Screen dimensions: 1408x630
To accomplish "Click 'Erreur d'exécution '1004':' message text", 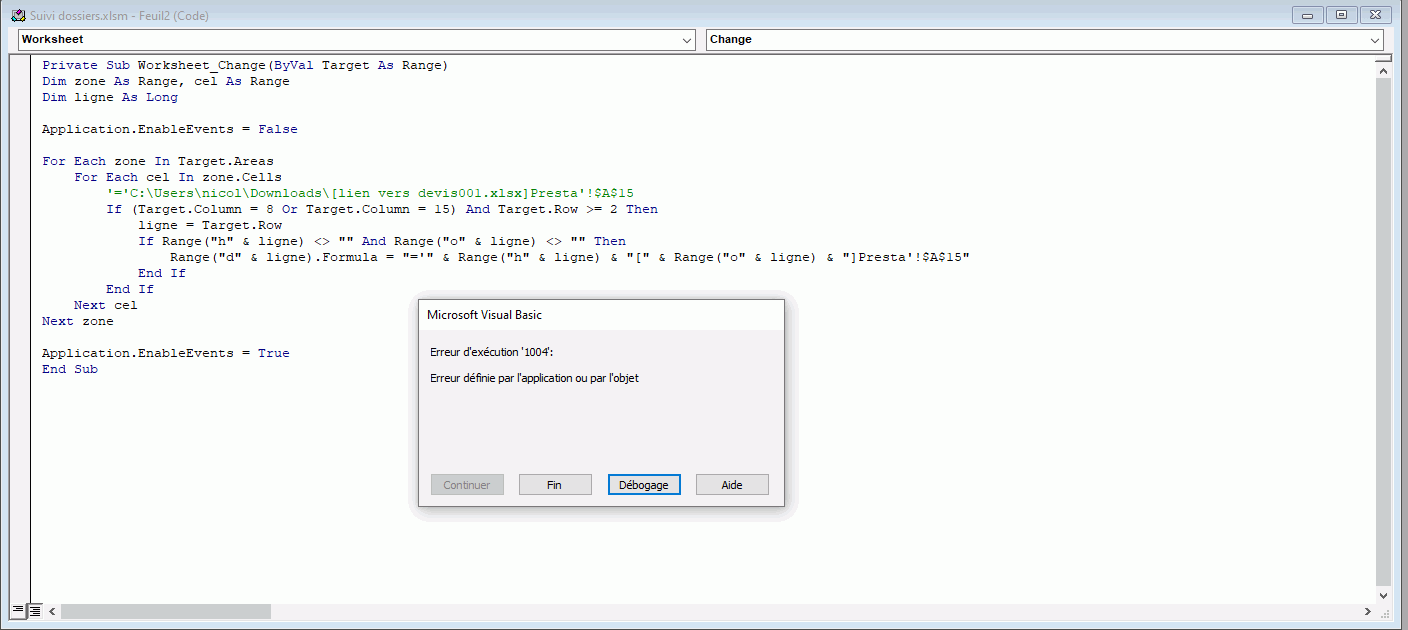I will click(x=491, y=352).
